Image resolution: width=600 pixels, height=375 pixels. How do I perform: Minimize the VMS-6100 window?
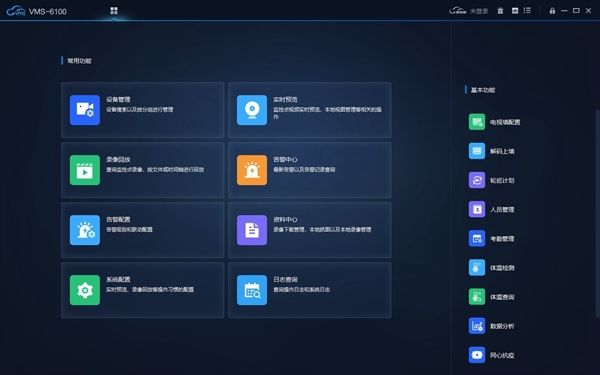[x=564, y=11]
